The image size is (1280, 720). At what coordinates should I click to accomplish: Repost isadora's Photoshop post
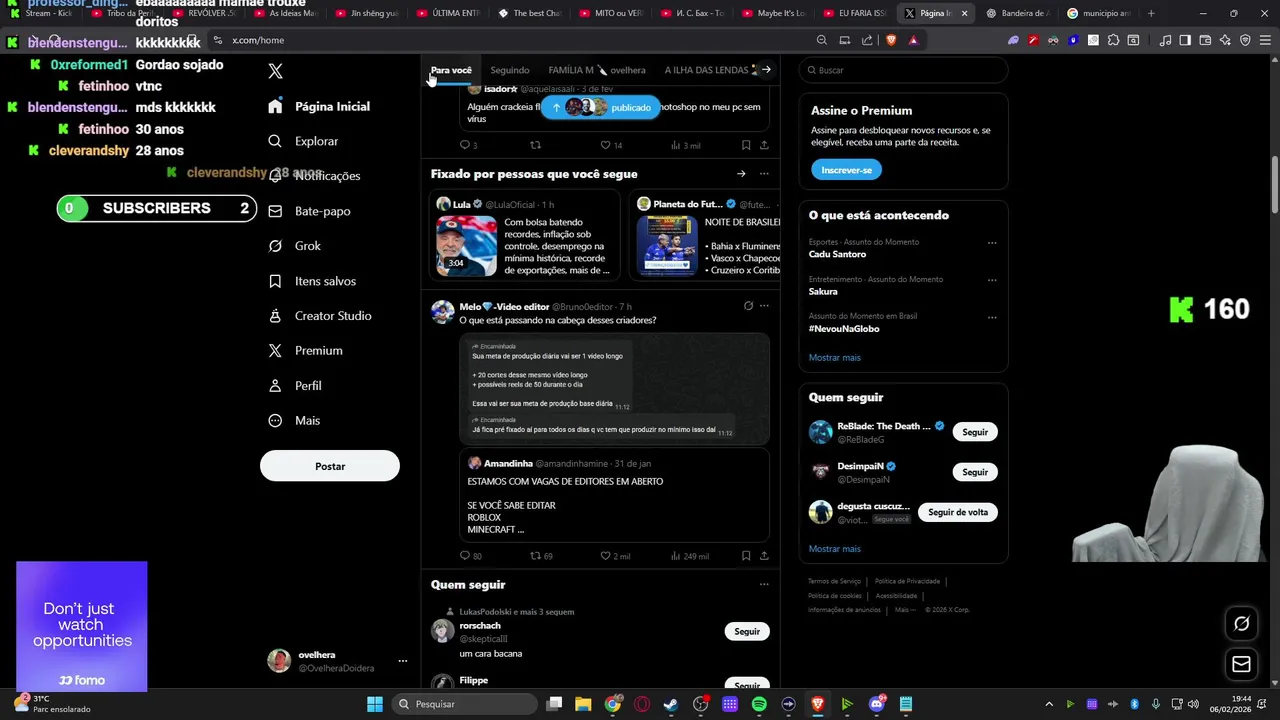pyautogui.click(x=535, y=145)
